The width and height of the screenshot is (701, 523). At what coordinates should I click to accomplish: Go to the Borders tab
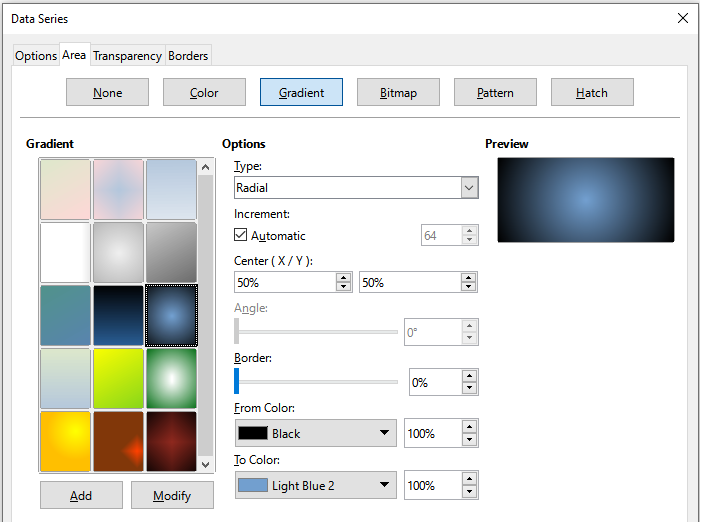[188, 56]
